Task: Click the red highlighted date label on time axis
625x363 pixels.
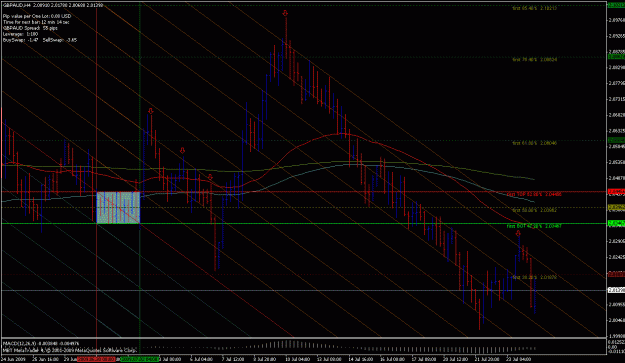Action: pyautogui.click(x=96, y=359)
